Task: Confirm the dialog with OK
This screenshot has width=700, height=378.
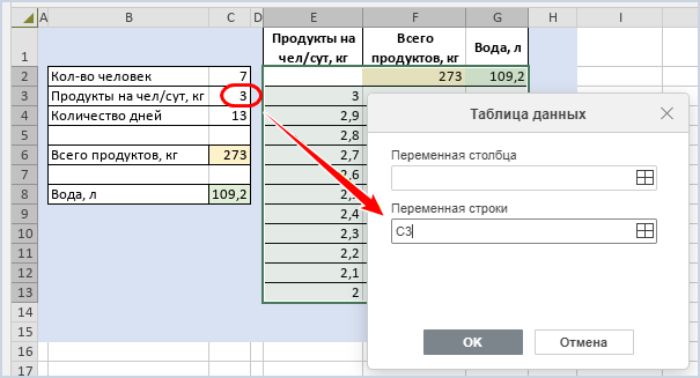Action: [x=473, y=342]
